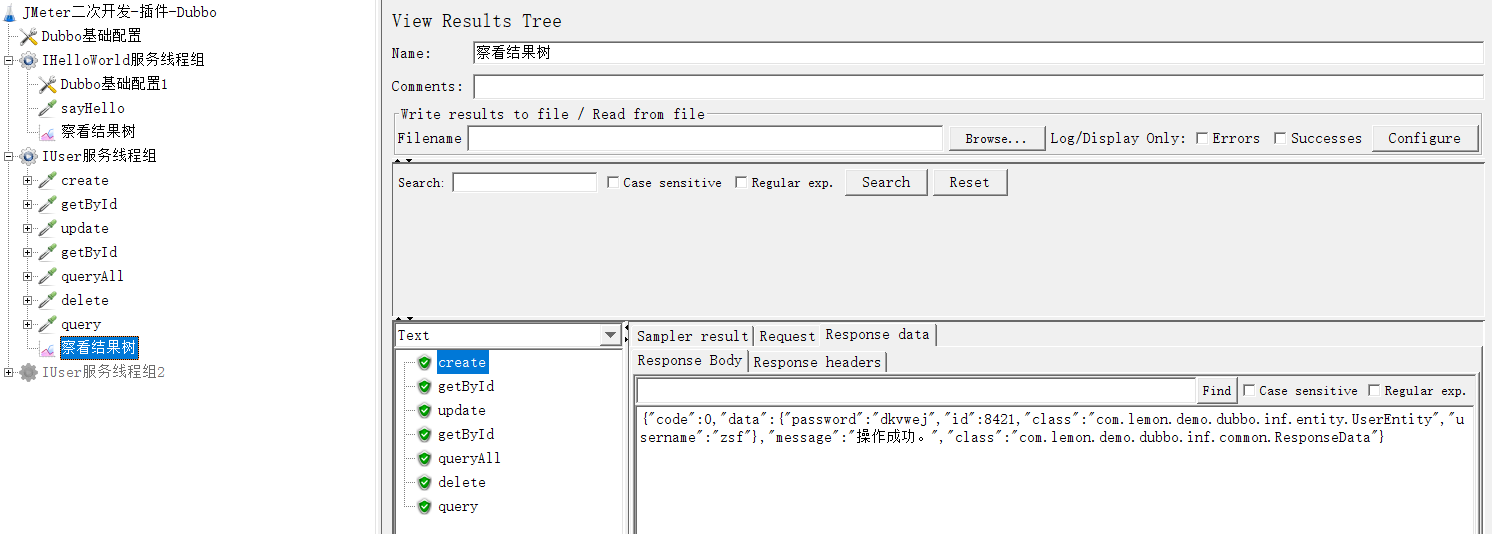The width and height of the screenshot is (1492, 534).
Task: Click the disabled IUser服务线程组2 gray gear icon
Action: tap(29, 372)
